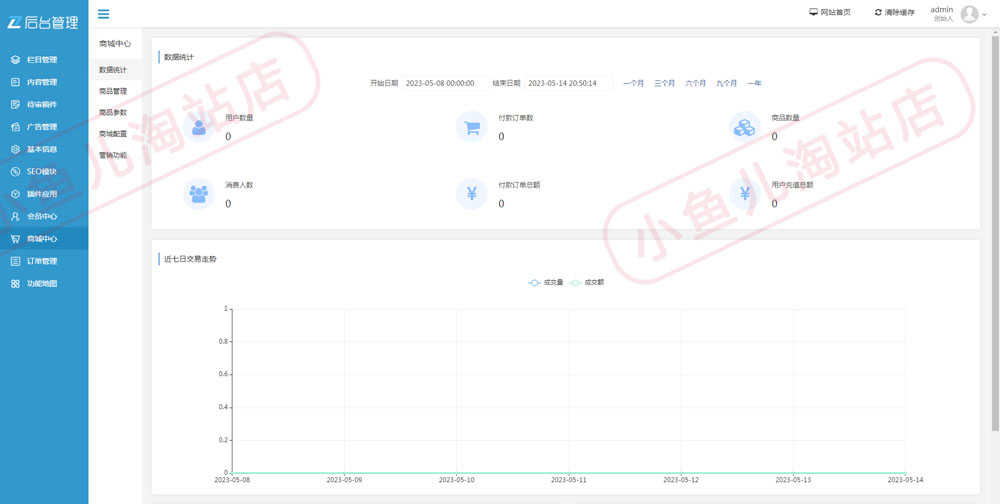Click the 近七日交易走势 chart heading
Screen dimensions: 1000x504
click(x=190, y=259)
